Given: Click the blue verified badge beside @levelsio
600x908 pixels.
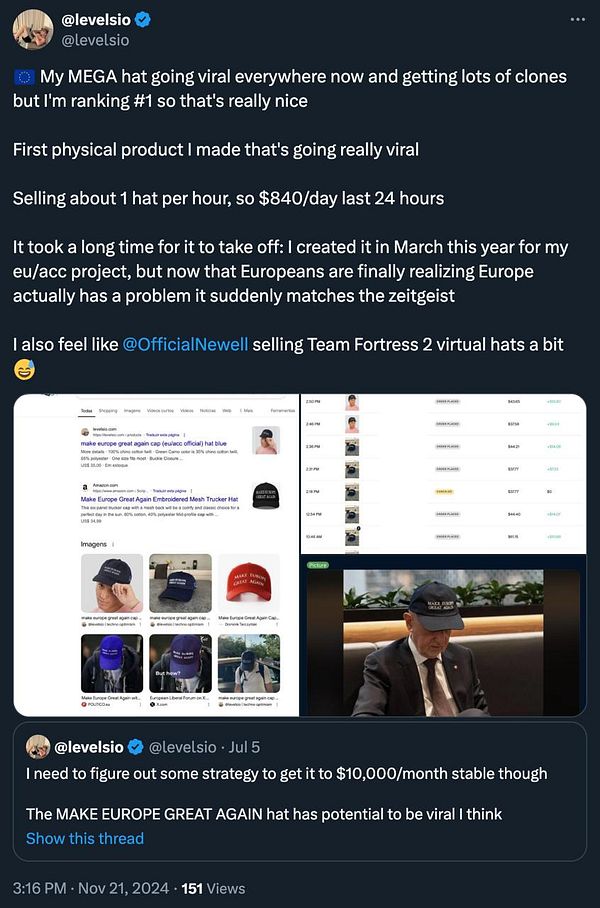Looking at the screenshot, I should (143, 20).
